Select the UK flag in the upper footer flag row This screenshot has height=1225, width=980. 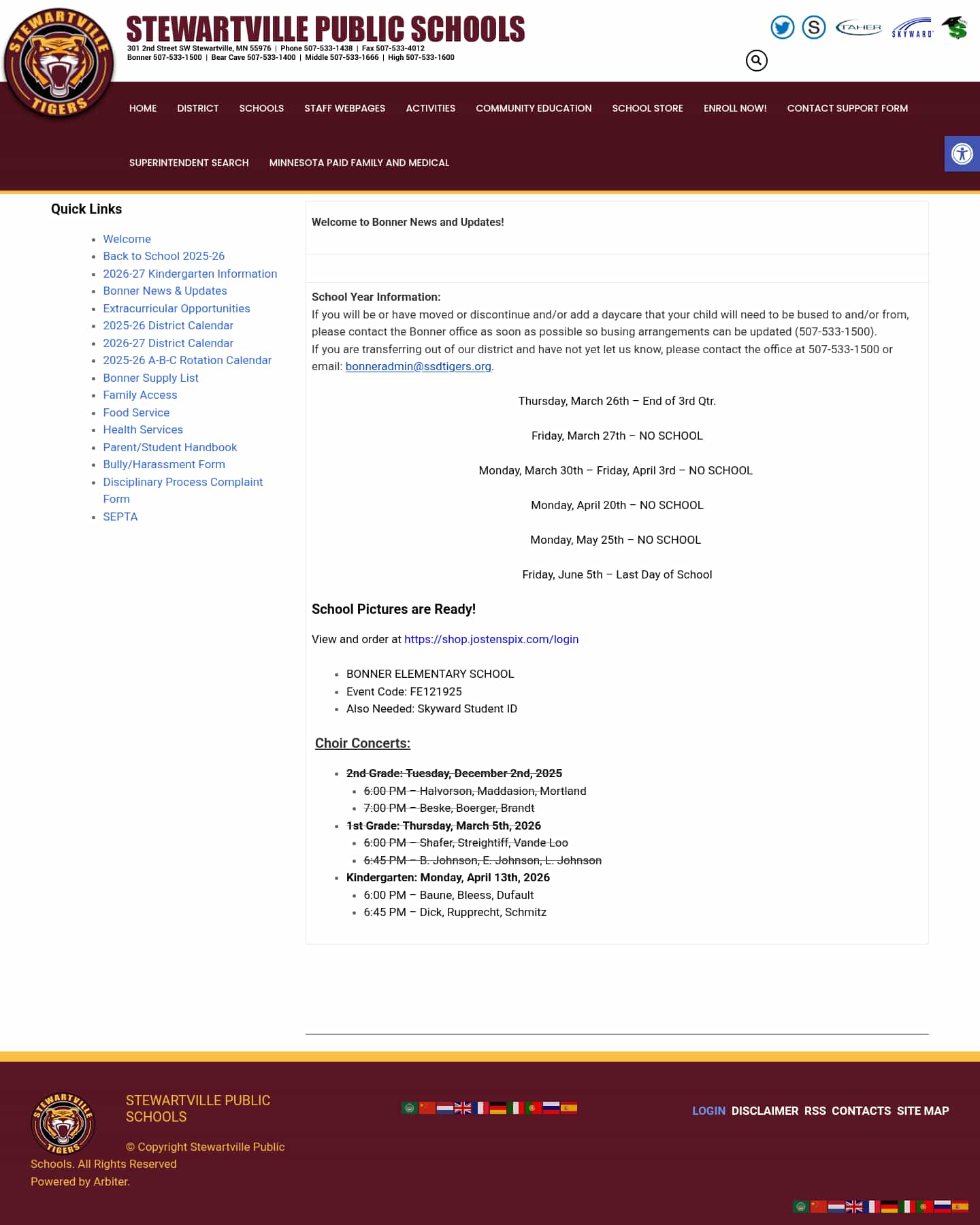tap(463, 1108)
